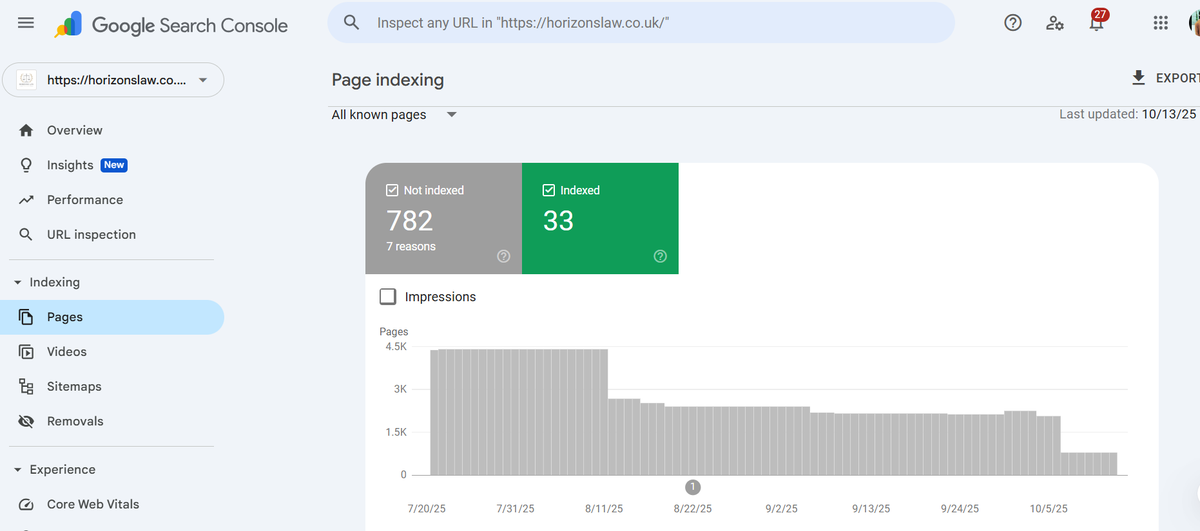Click the Google Search Console logo

tap(171, 25)
